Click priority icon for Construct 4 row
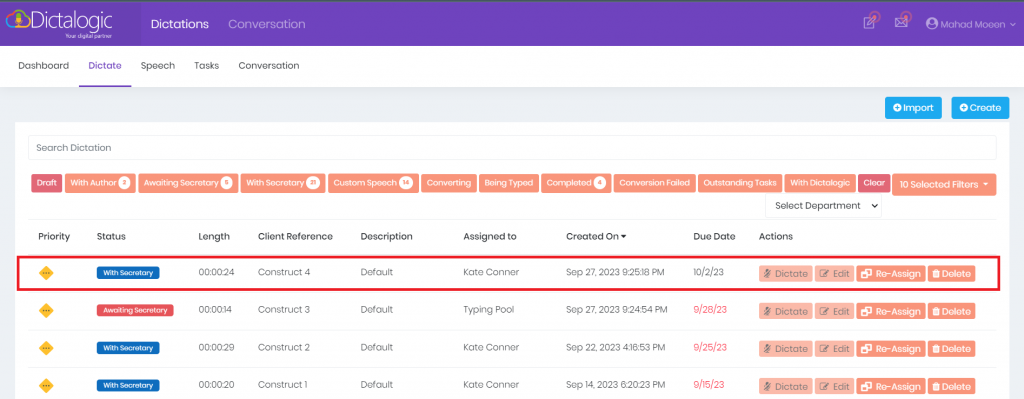The image size is (1024, 399). click(46, 273)
